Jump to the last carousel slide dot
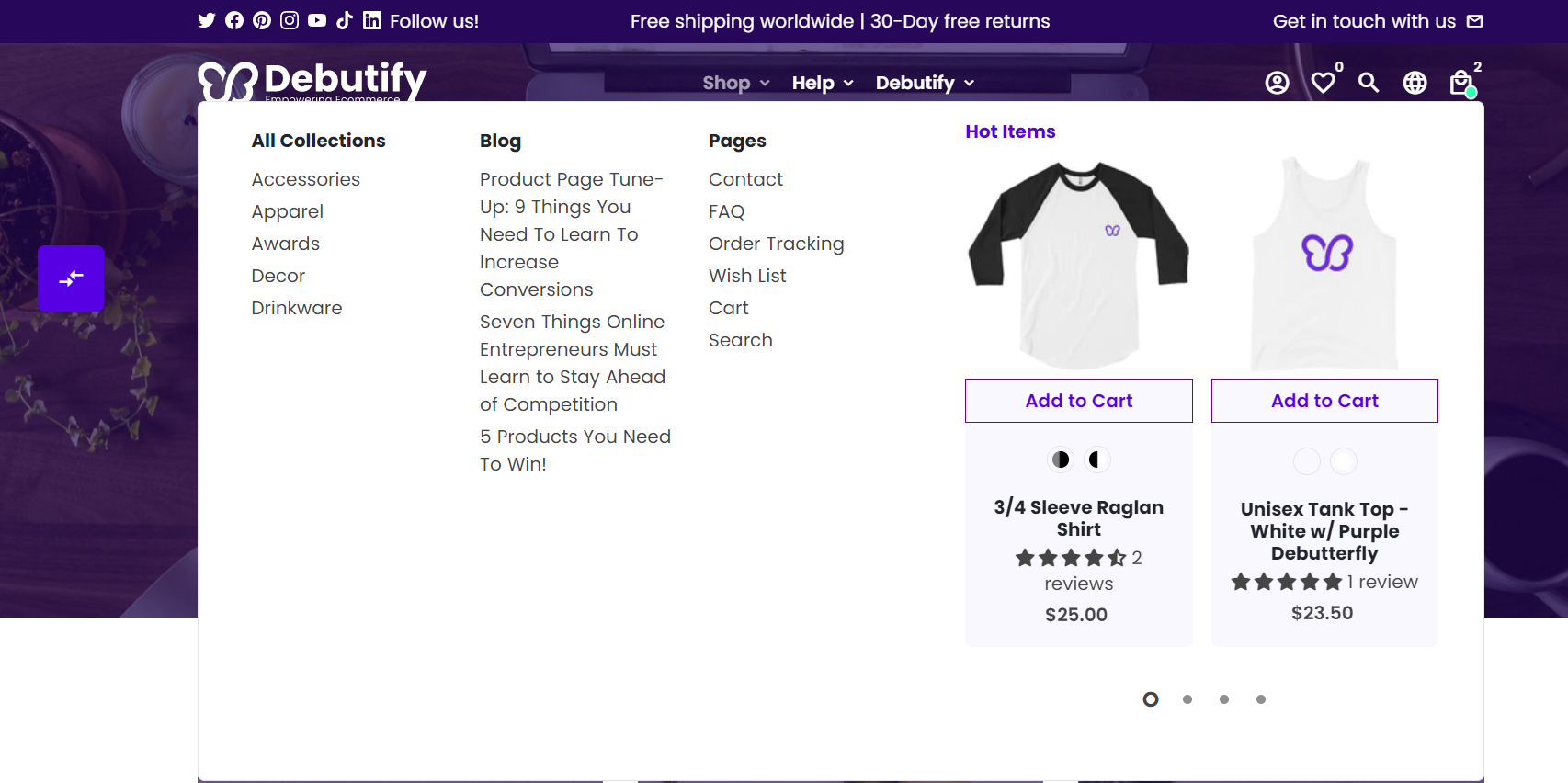Viewport: 1568px width, 783px height. click(x=1261, y=699)
